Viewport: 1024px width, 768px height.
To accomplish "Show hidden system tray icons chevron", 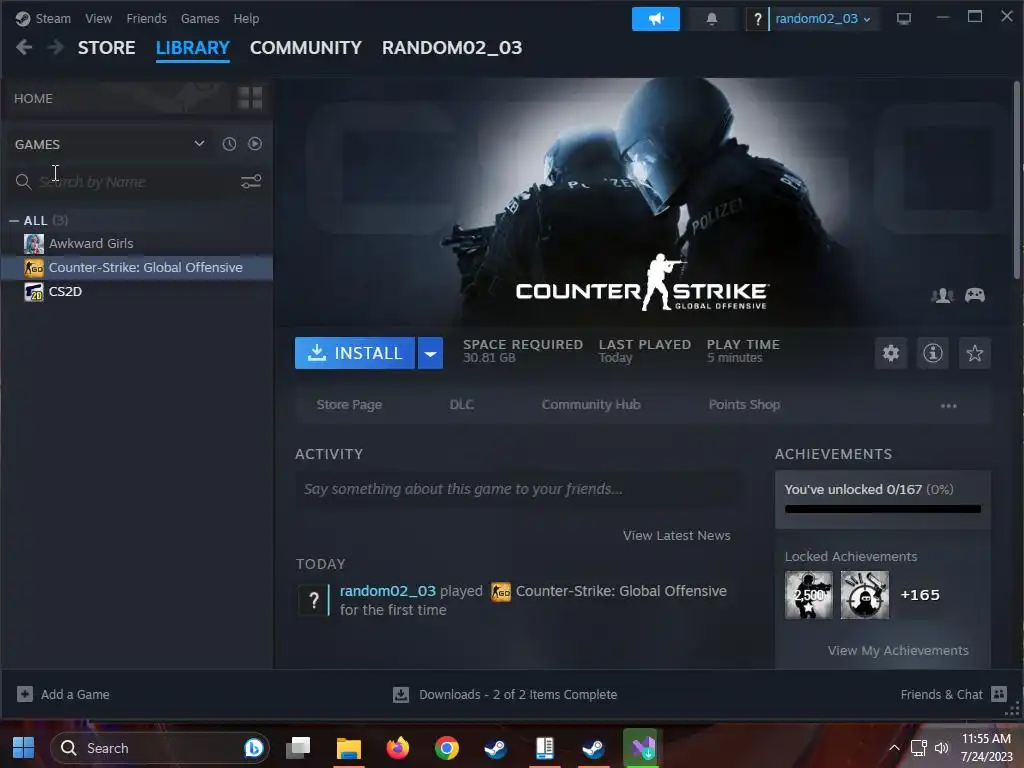I will click(894, 748).
